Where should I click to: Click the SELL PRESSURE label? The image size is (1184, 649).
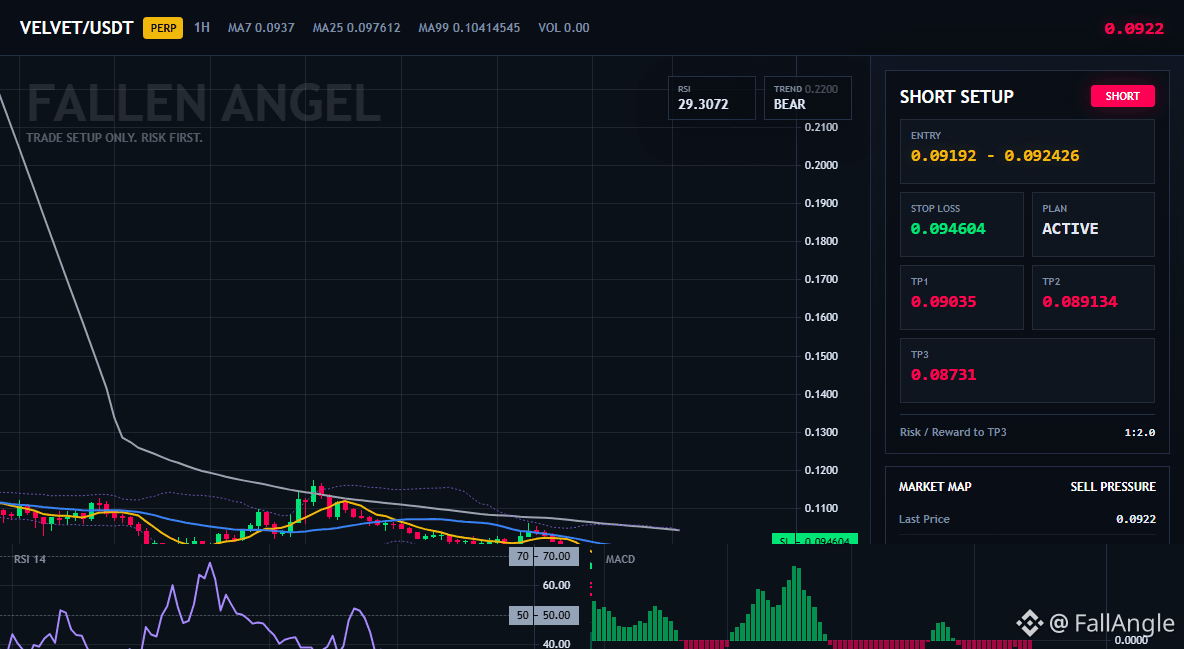pos(1112,487)
